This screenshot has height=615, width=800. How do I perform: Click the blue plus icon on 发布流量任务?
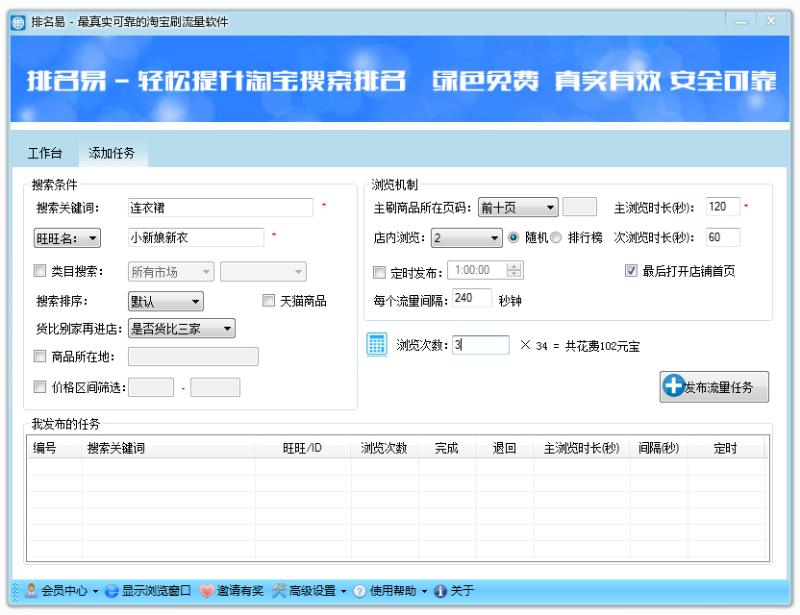[x=673, y=385]
